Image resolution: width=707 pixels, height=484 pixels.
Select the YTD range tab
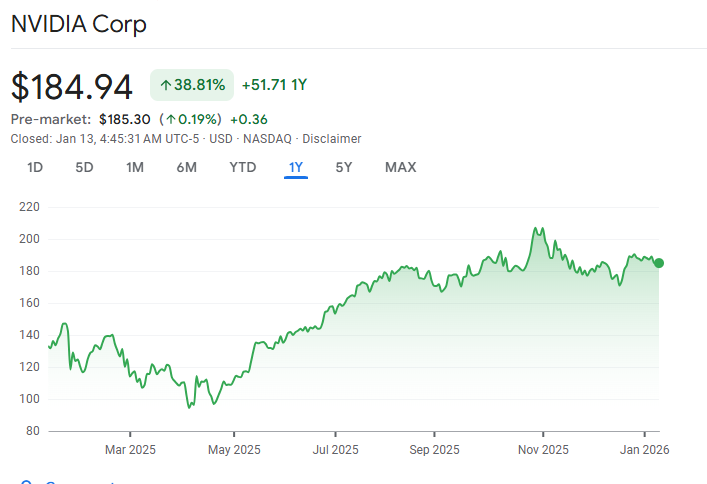point(242,167)
